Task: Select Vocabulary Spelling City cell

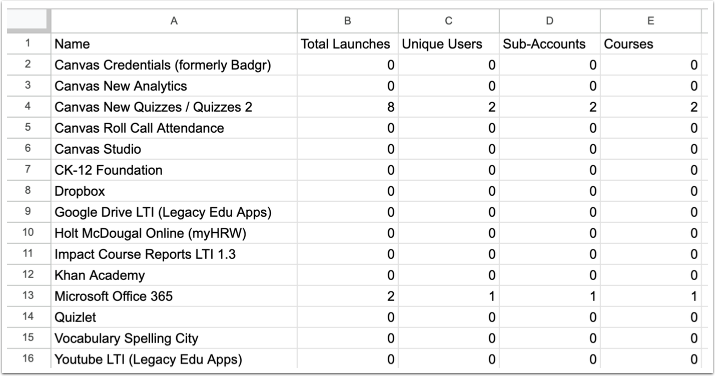Action: [x=174, y=338]
